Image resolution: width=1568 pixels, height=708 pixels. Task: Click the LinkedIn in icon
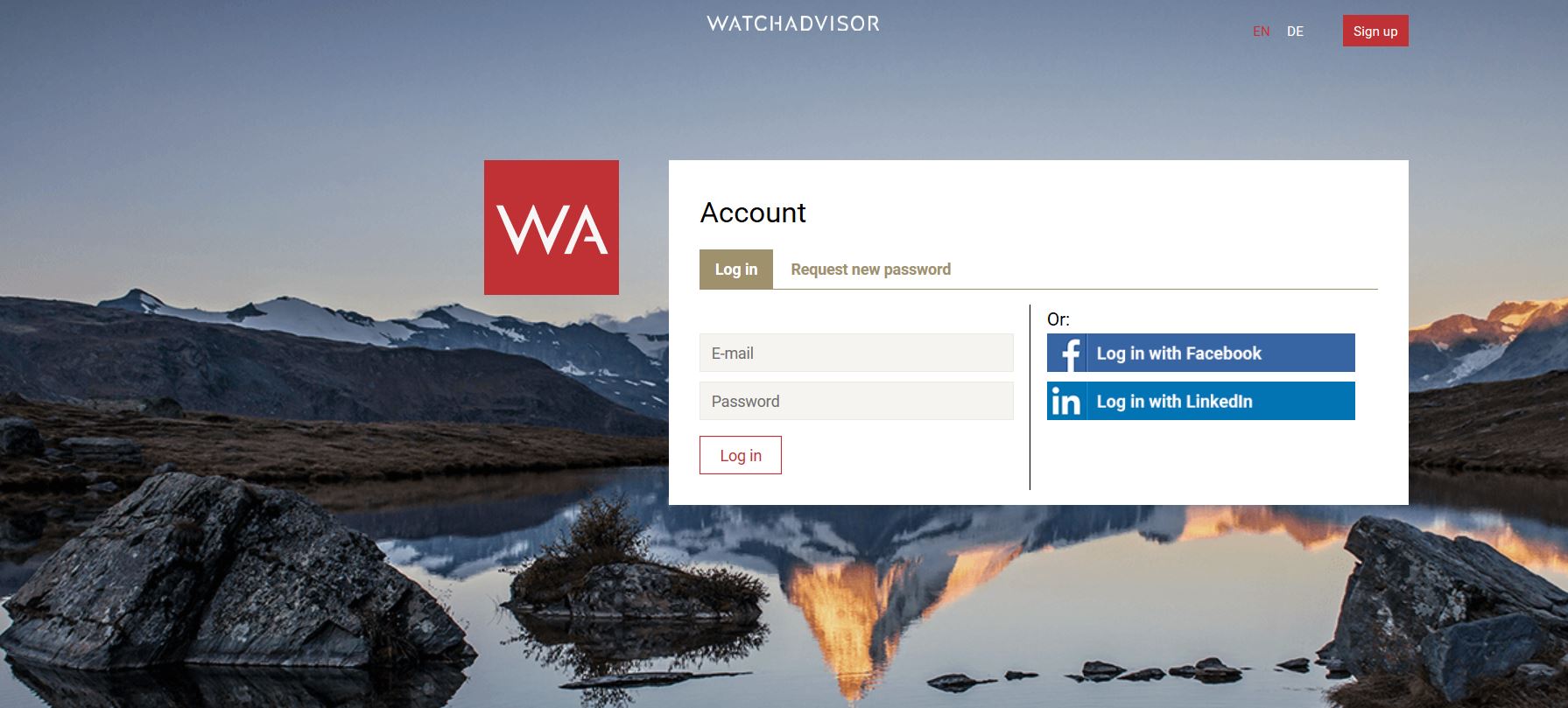point(1067,401)
